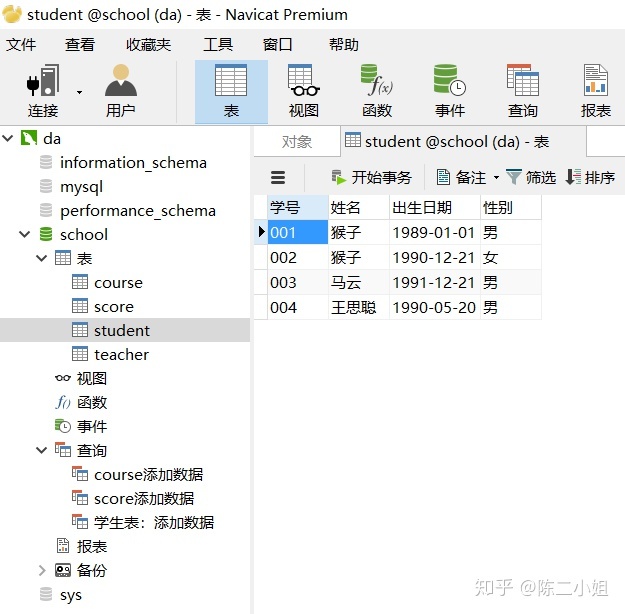625x614 pixels.
Task: Switch to the 对象 tab
Action: (297, 142)
